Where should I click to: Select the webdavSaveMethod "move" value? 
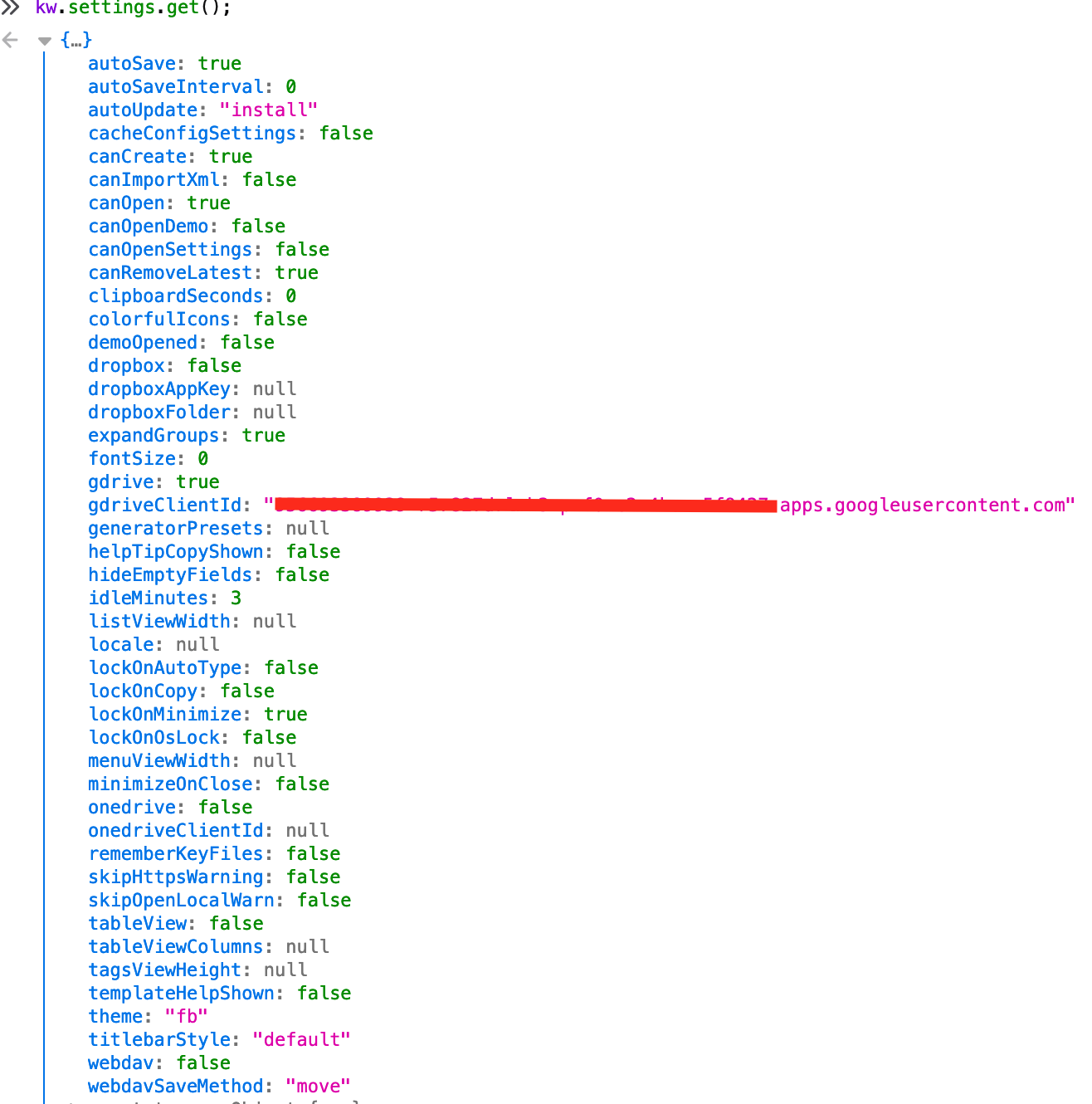click(317, 1086)
